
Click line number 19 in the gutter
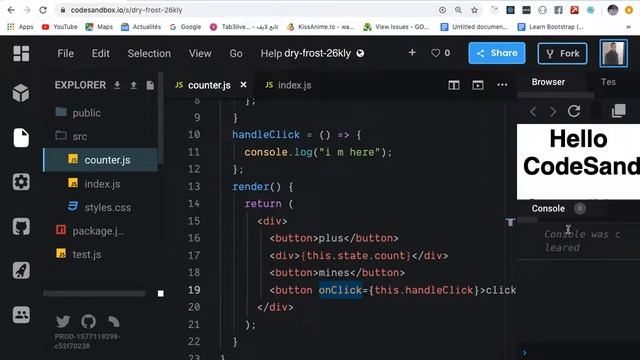[x=194, y=290]
